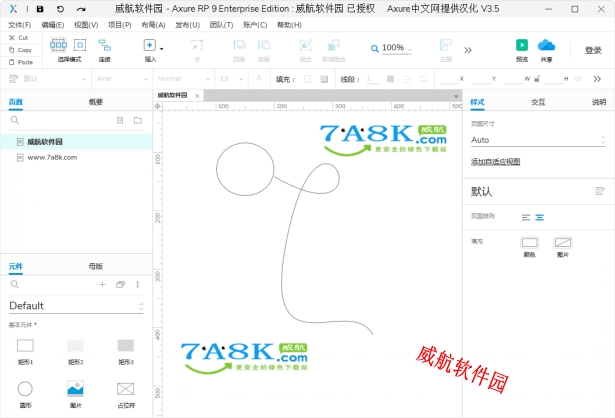Click the Ungroup icon
The image size is (615, 418).
coord(334,45)
